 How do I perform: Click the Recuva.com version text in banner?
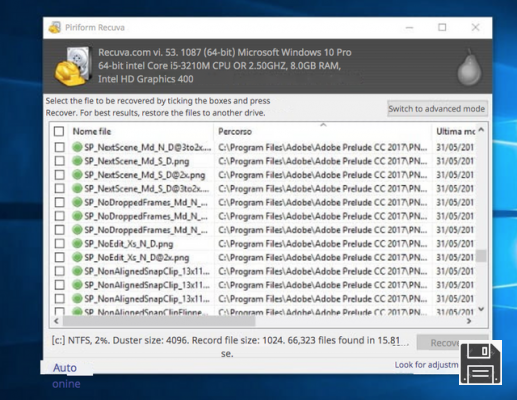coord(225,52)
